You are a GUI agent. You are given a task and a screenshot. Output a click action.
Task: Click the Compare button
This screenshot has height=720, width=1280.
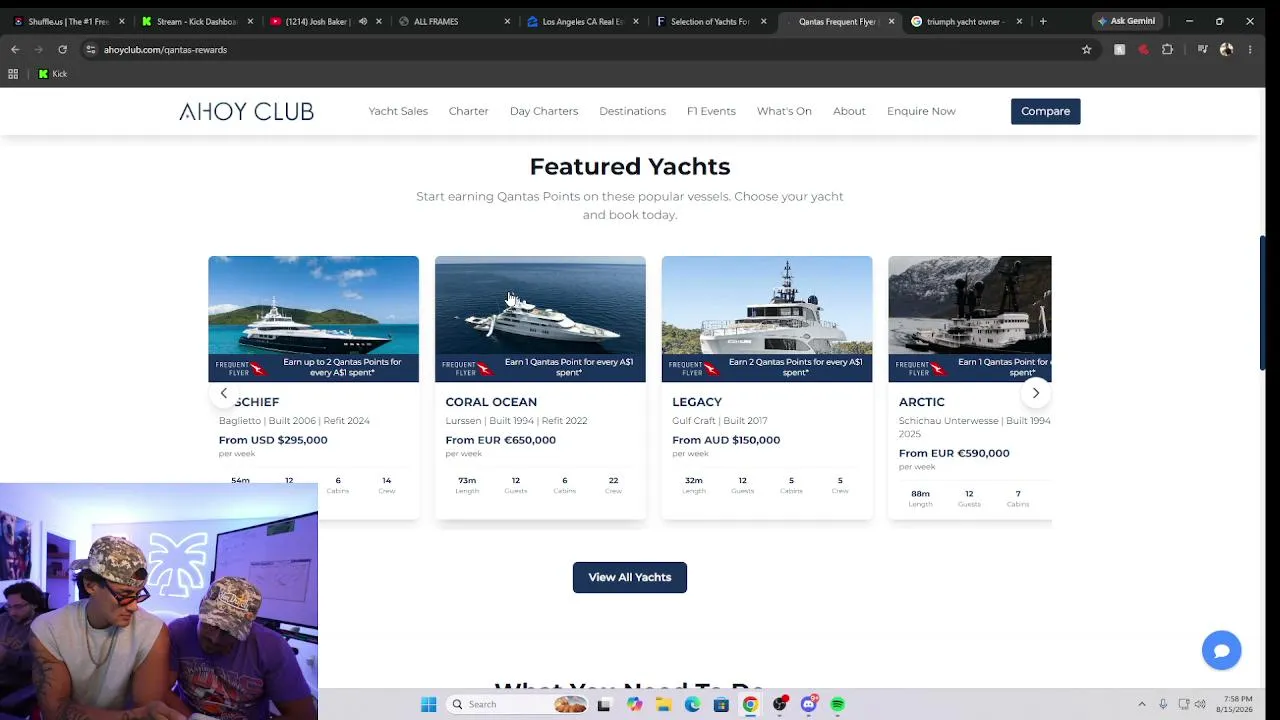(1045, 111)
